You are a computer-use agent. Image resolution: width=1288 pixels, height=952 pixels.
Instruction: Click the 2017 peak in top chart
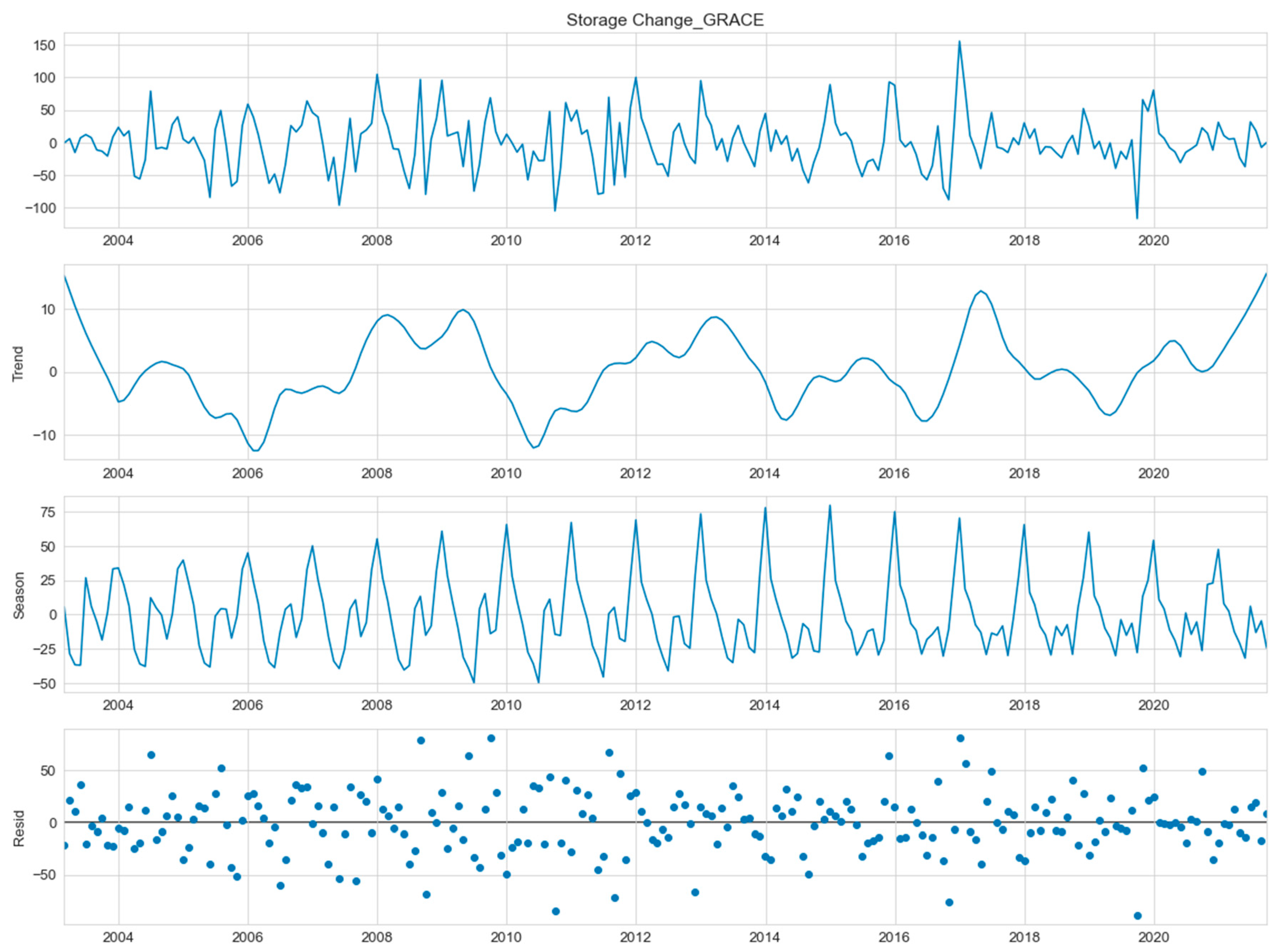point(959,41)
